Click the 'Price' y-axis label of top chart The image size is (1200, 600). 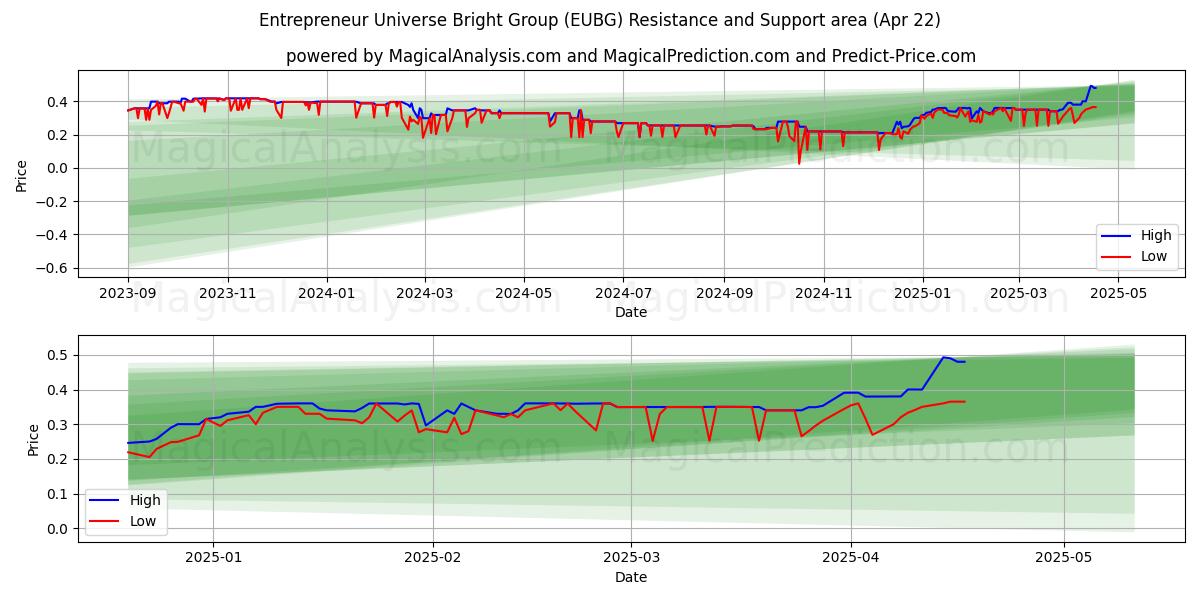tap(22, 175)
